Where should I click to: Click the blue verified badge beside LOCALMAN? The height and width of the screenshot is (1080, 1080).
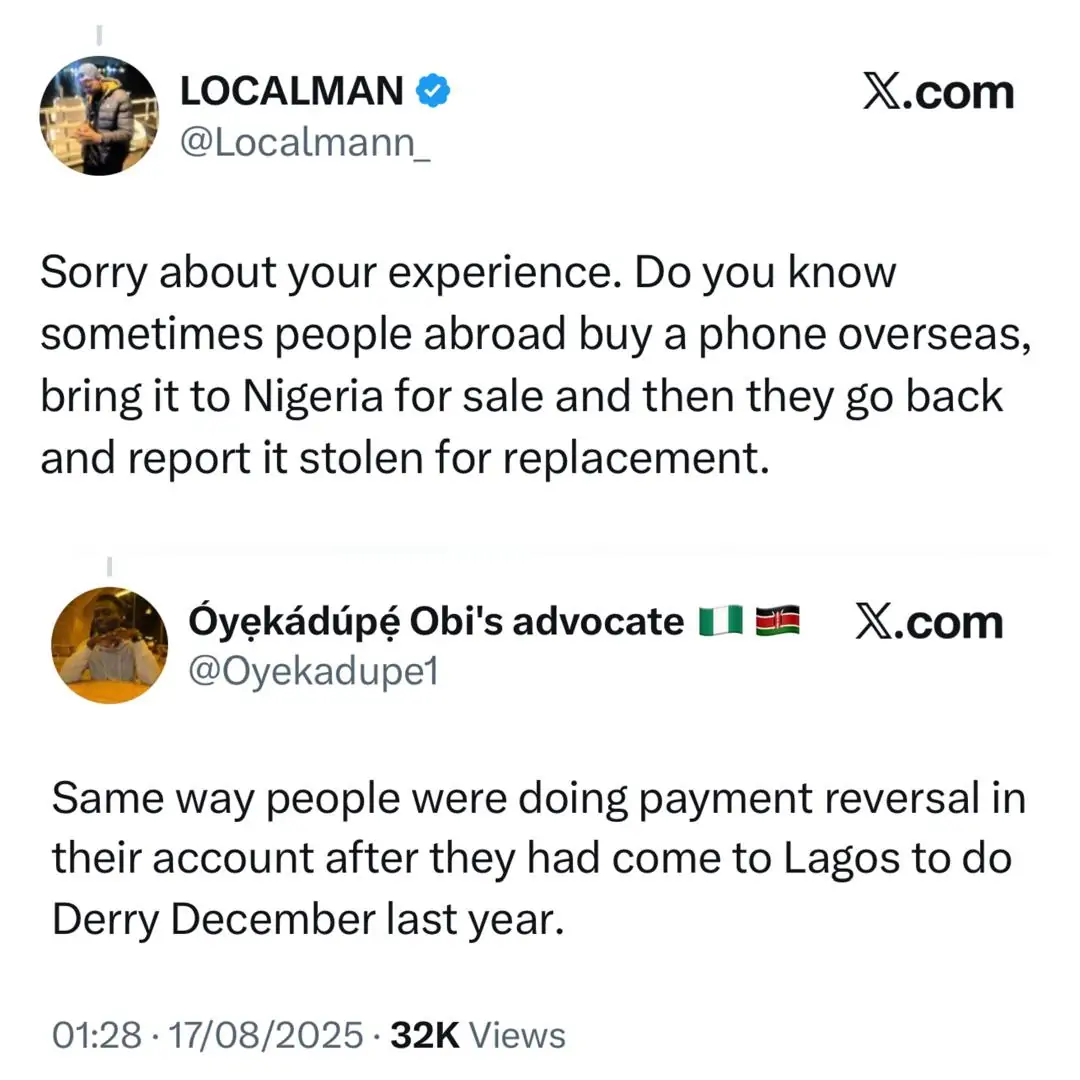(x=432, y=92)
